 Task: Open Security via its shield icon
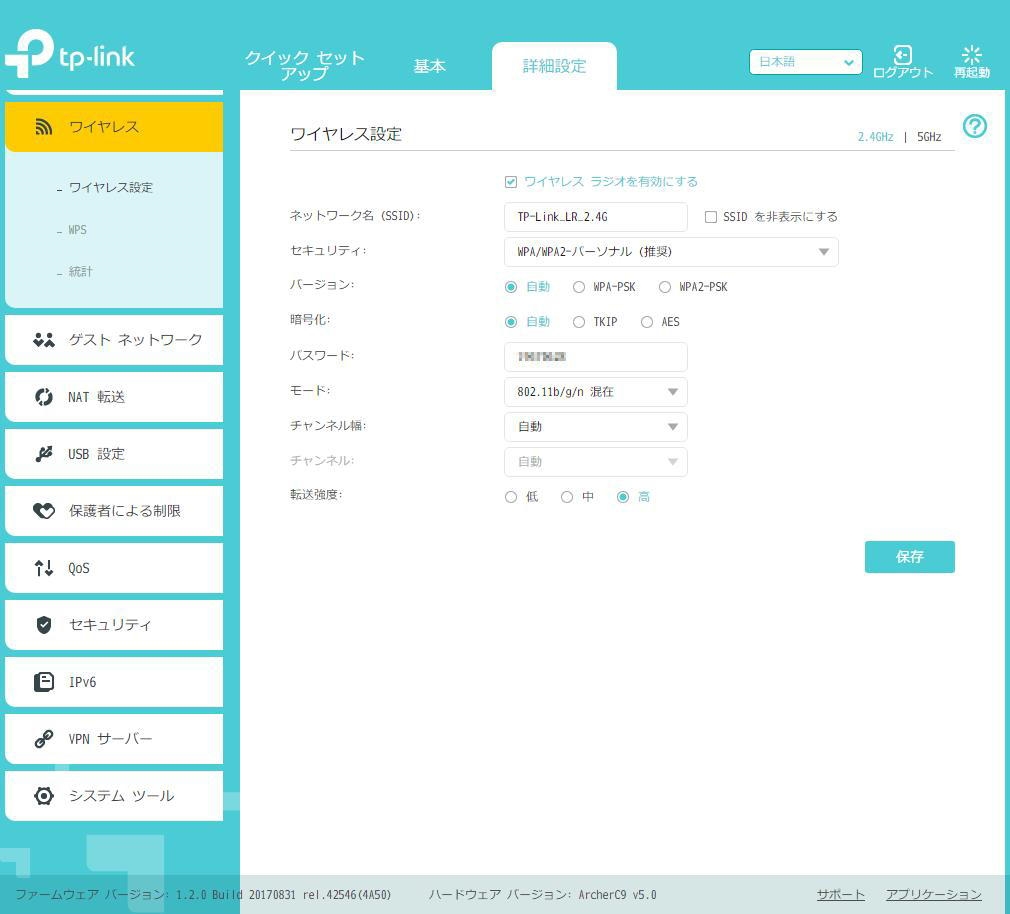point(44,625)
